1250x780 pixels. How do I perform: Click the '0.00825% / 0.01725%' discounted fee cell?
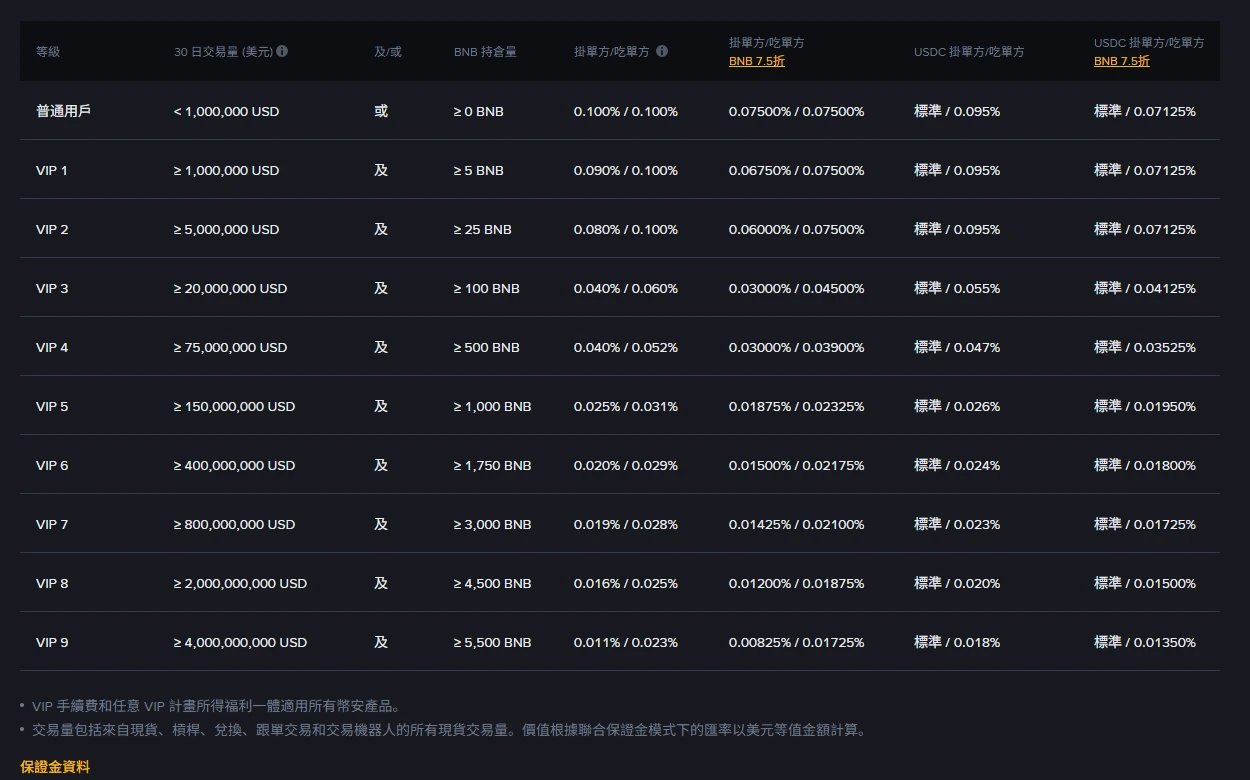797,642
